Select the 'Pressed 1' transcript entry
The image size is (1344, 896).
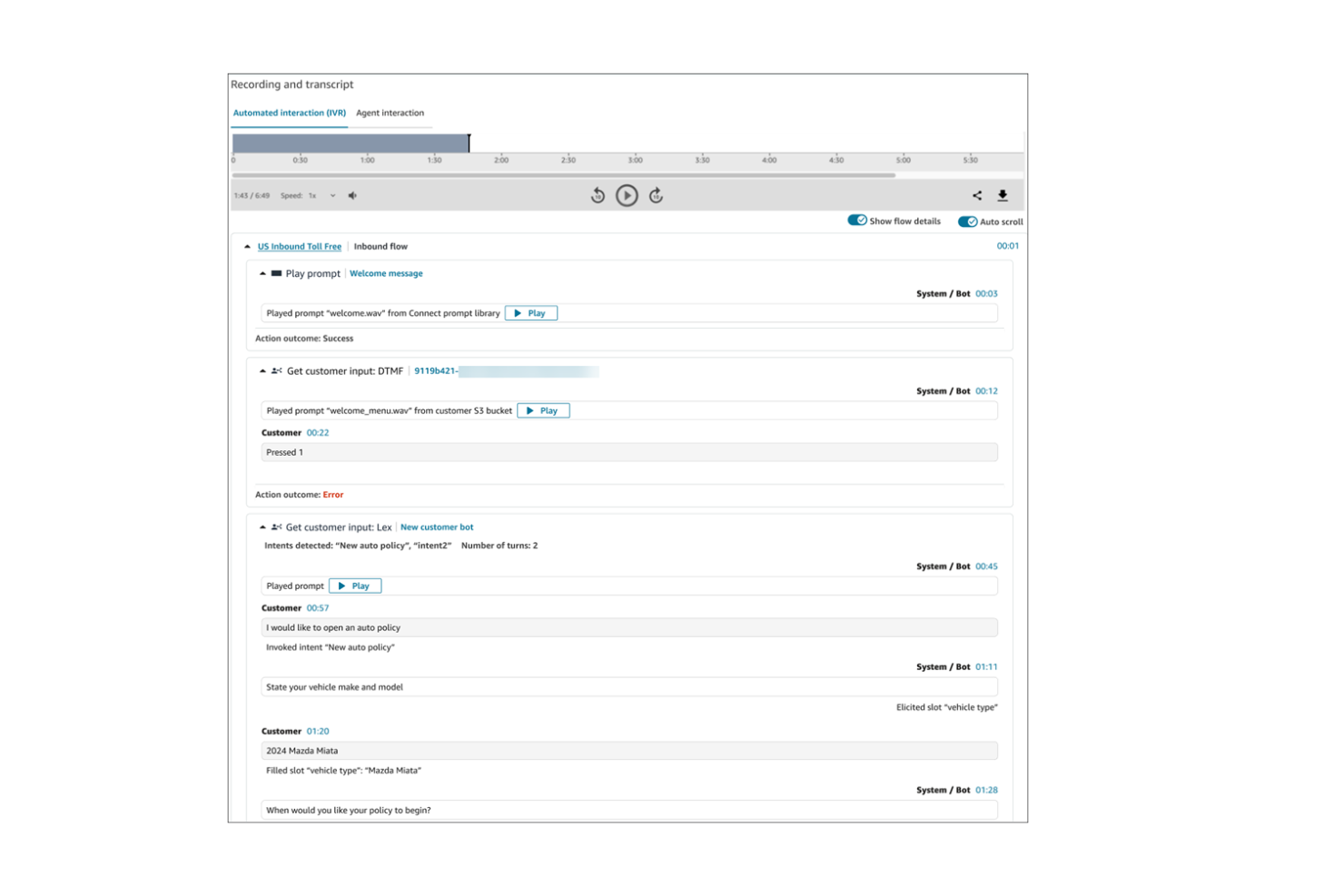pyautogui.click(x=629, y=453)
